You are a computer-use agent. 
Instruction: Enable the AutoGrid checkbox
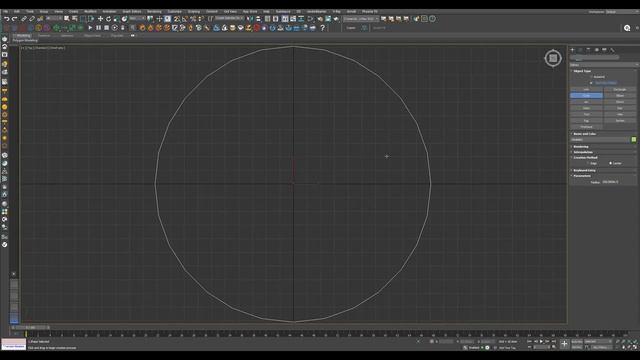[x=591, y=77]
